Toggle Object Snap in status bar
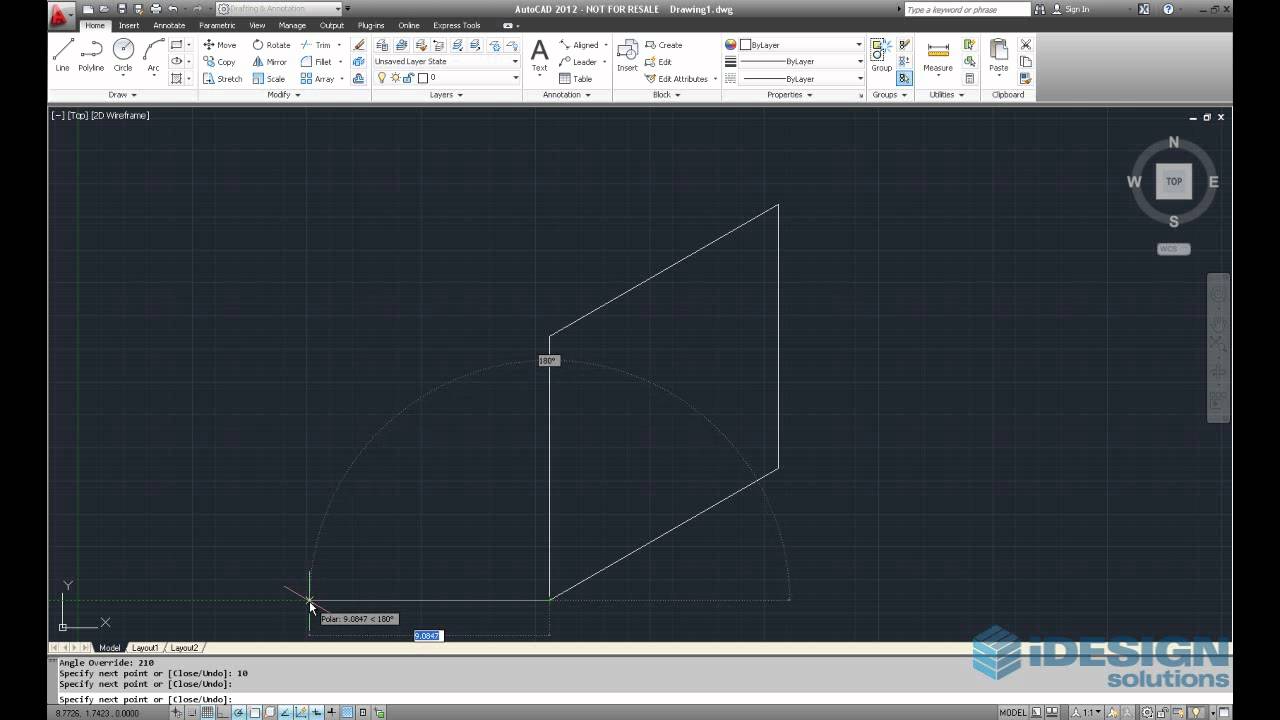This screenshot has height=720, width=1280. click(254, 713)
